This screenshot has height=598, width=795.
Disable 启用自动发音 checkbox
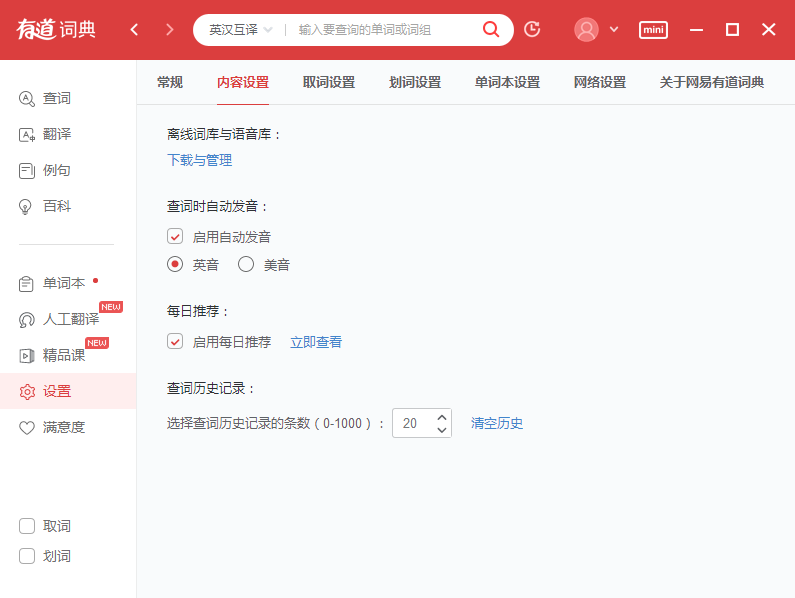[x=175, y=237]
